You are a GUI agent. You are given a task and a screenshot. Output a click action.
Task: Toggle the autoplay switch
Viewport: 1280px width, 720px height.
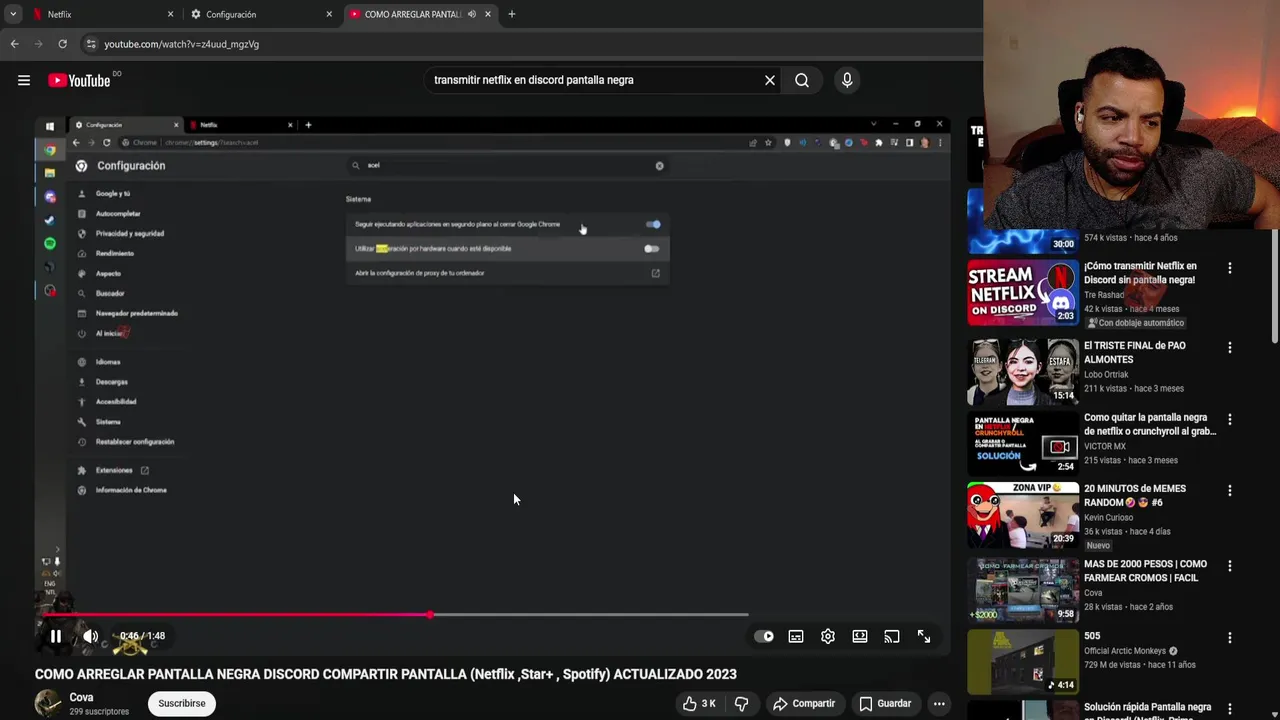764,636
